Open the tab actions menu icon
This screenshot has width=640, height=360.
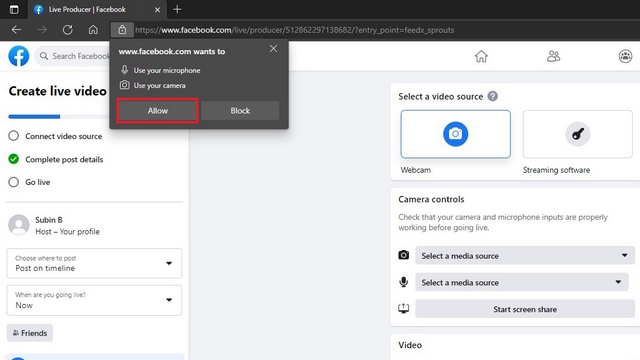pos(14,9)
